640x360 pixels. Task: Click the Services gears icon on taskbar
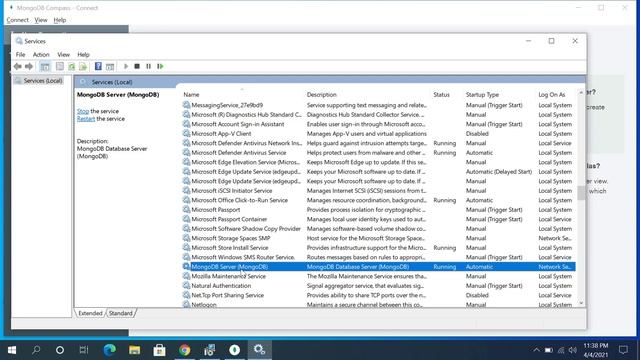point(260,350)
